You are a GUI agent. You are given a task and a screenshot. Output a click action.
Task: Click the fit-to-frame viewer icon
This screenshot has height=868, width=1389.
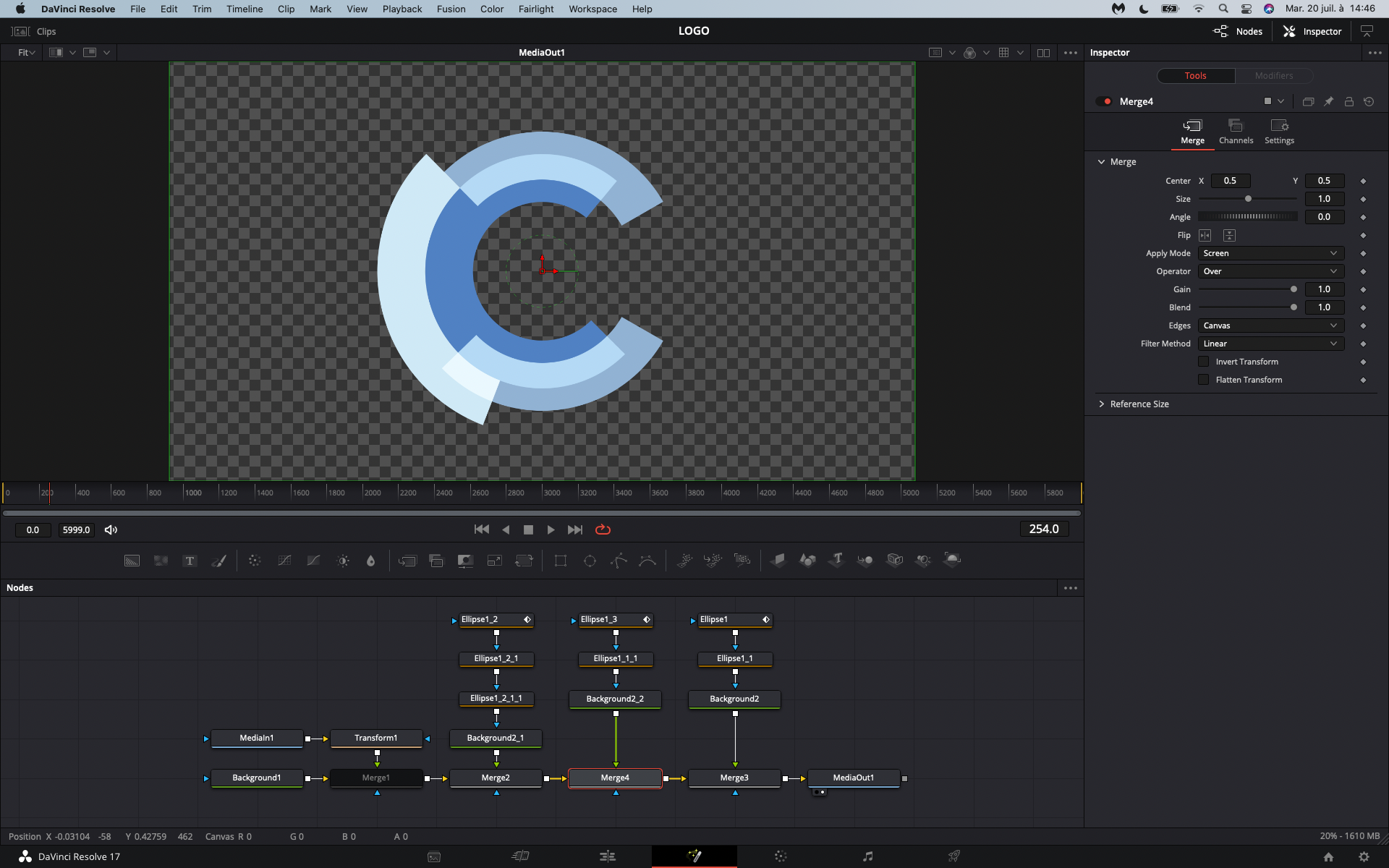click(x=25, y=52)
